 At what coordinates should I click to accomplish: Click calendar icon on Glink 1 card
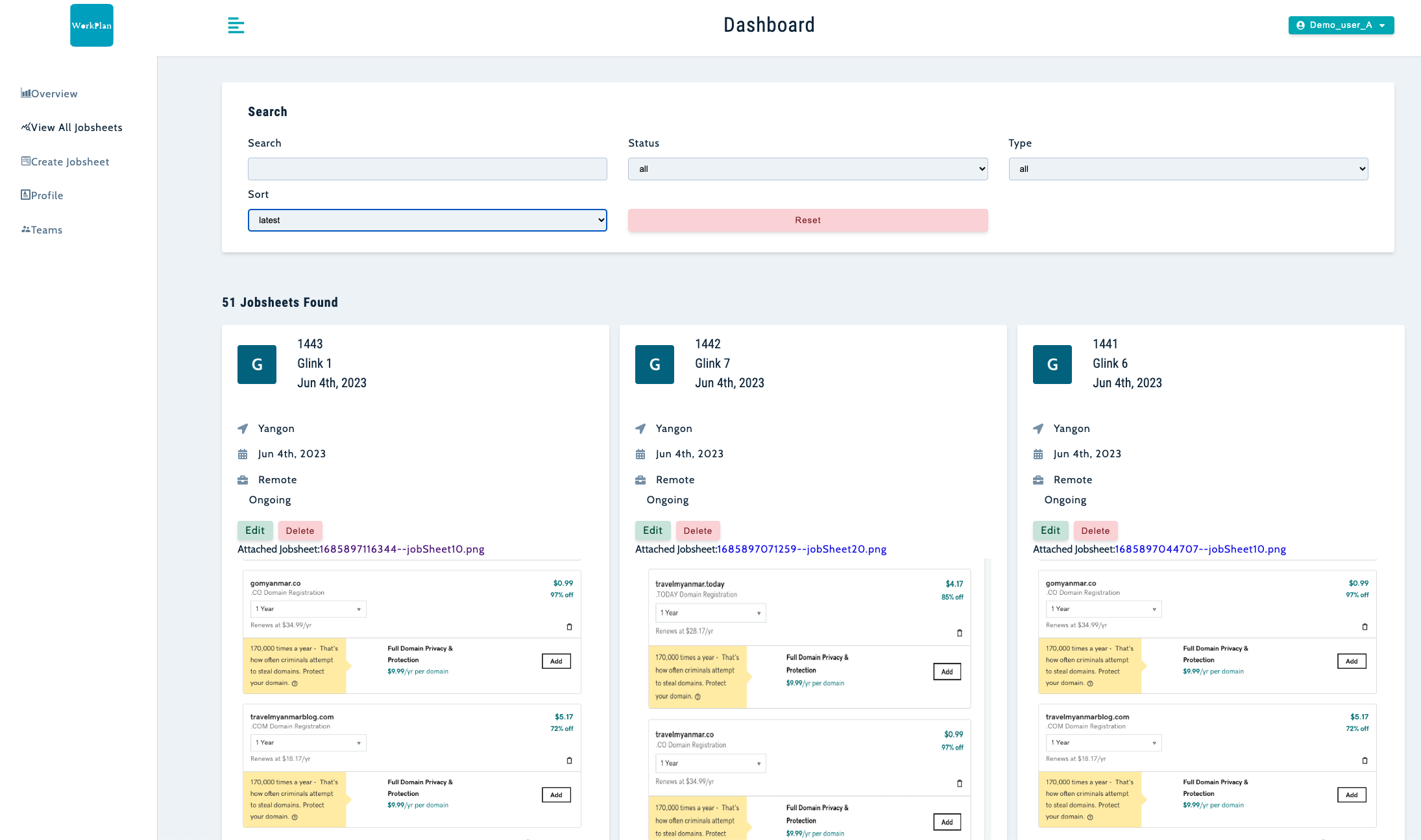(x=243, y=454)
